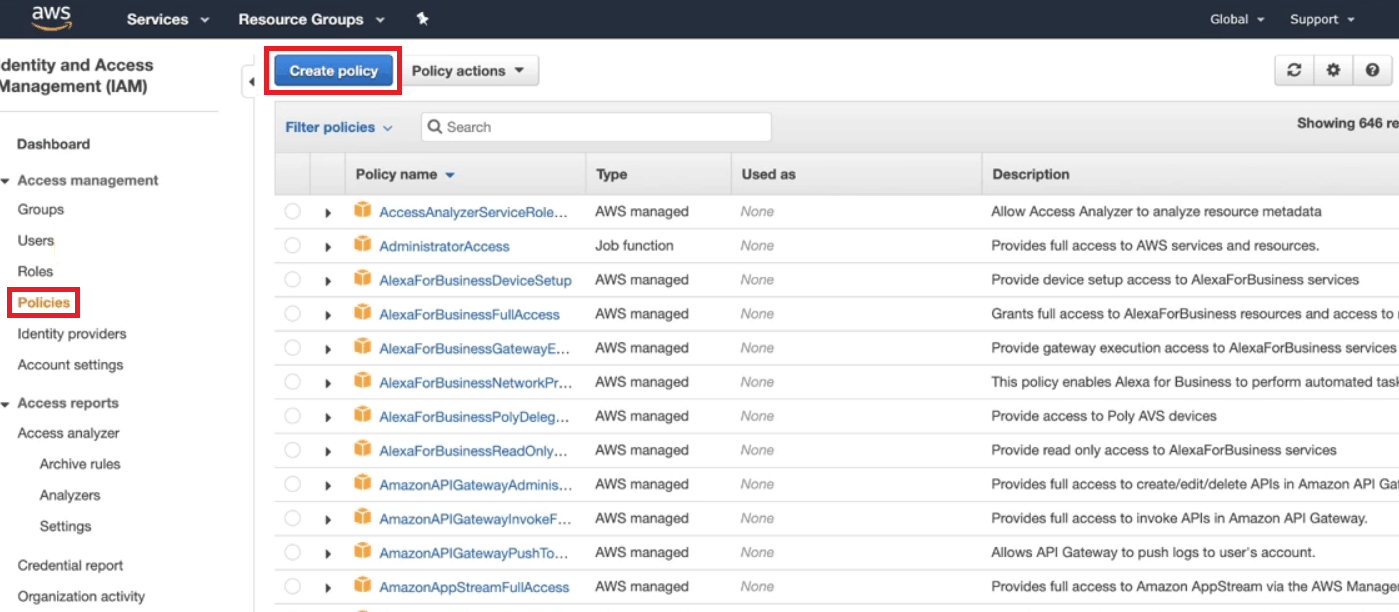
Task: Click the AccessAnalyzerServiceRole policy box icon
Action: (362, 211)
